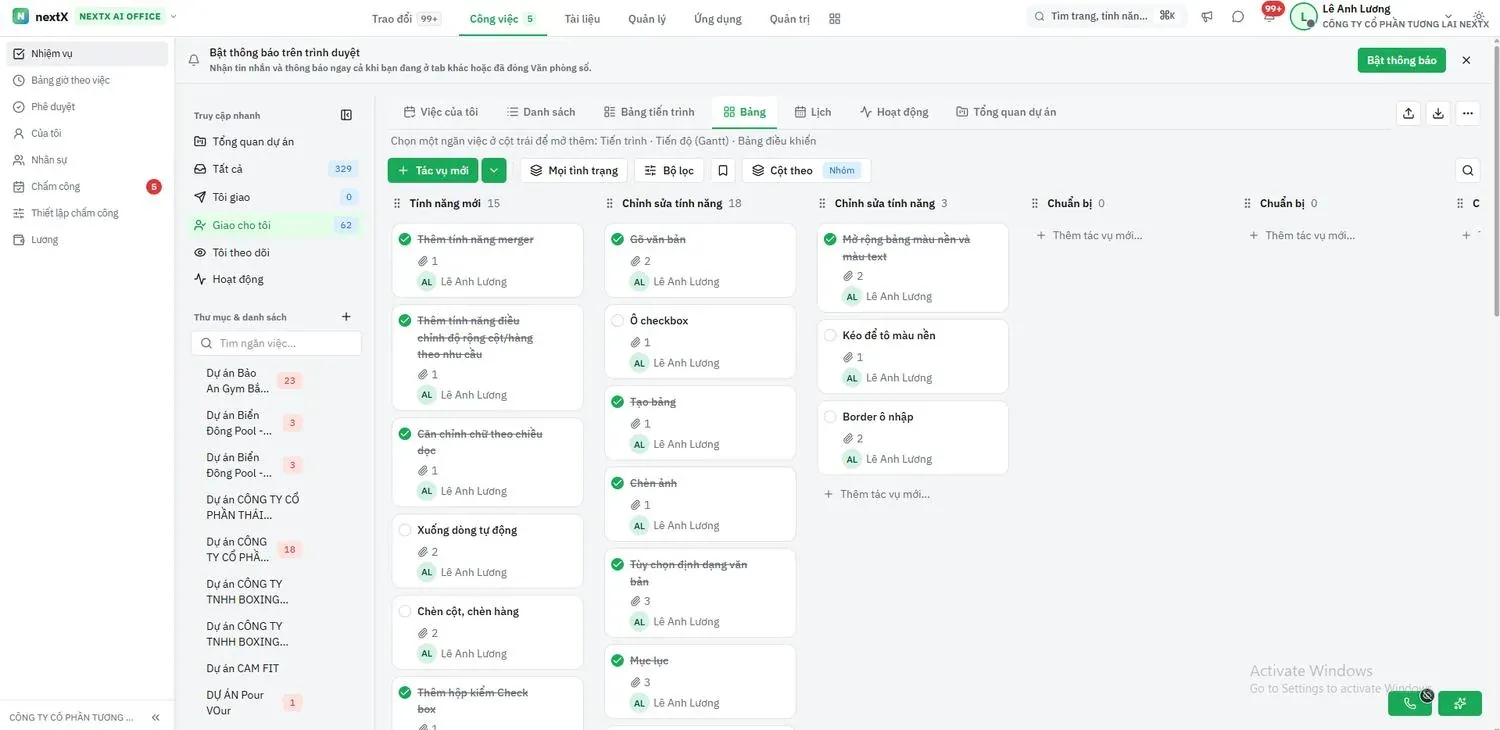Open the 'Tài liệu' top menu
The height and width of the screenshot is (730, 1500).
click(x=582, y=18)
